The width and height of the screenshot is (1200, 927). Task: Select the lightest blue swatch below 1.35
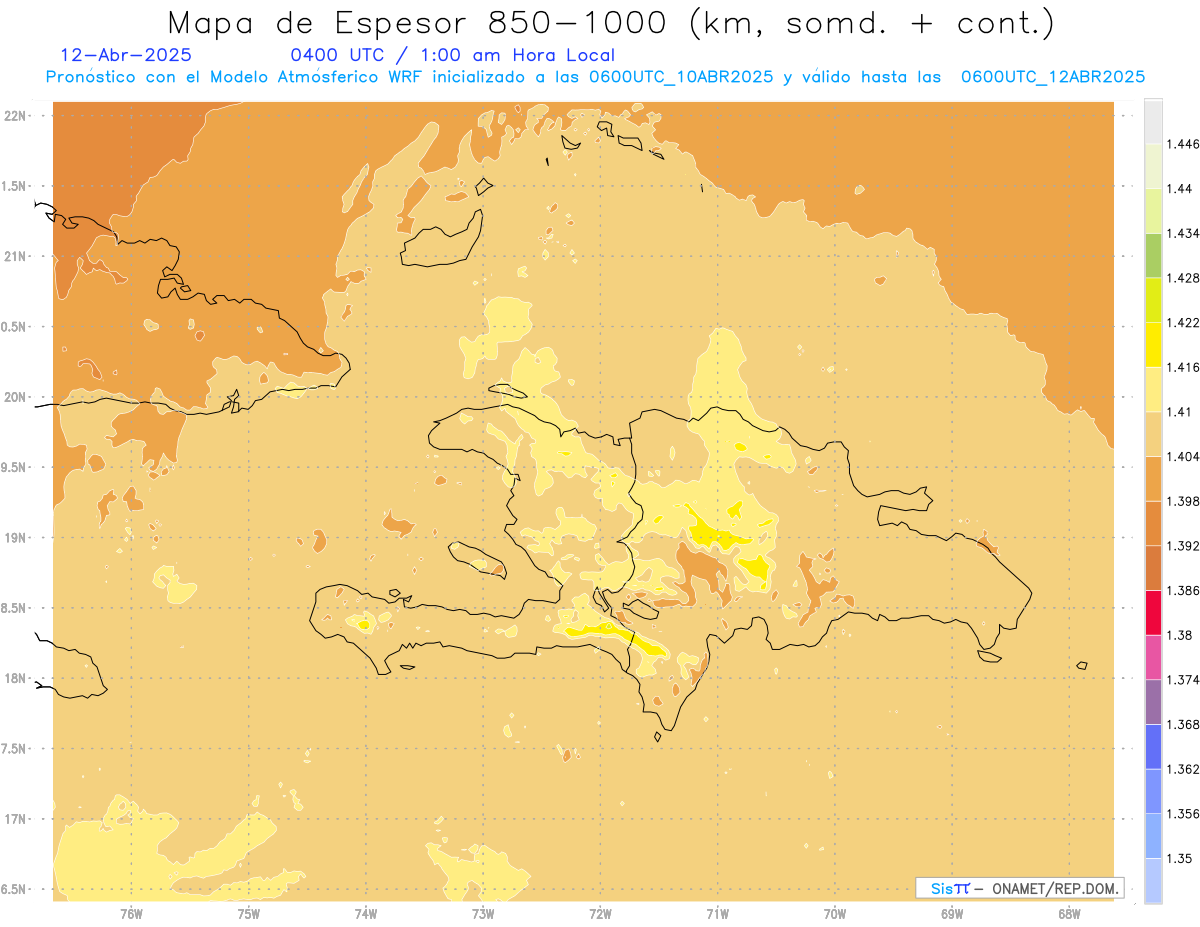click(x=1153, y=880)
